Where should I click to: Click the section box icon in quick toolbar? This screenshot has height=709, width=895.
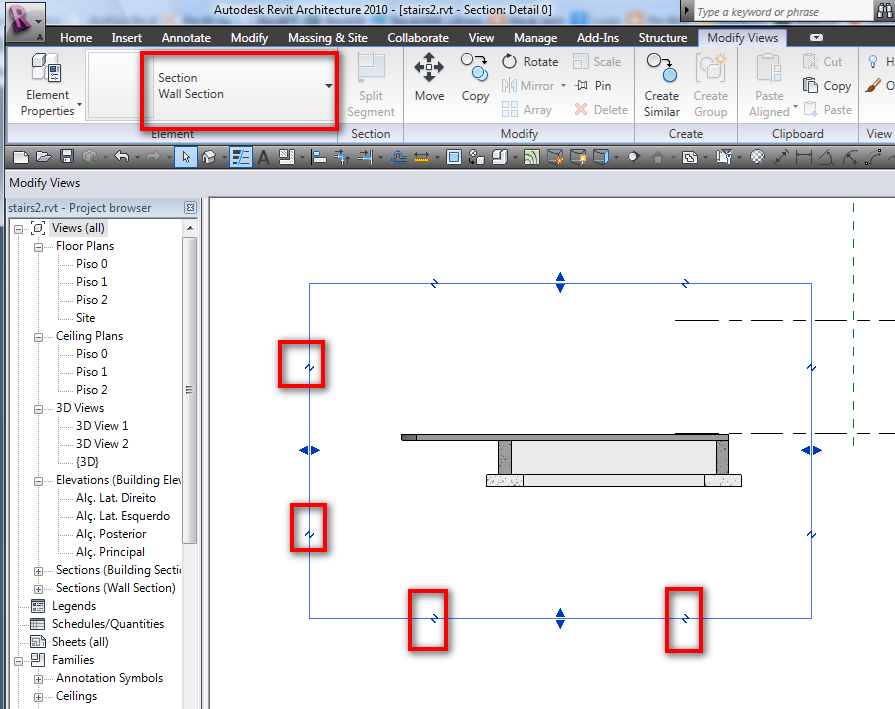coord(601,157)
